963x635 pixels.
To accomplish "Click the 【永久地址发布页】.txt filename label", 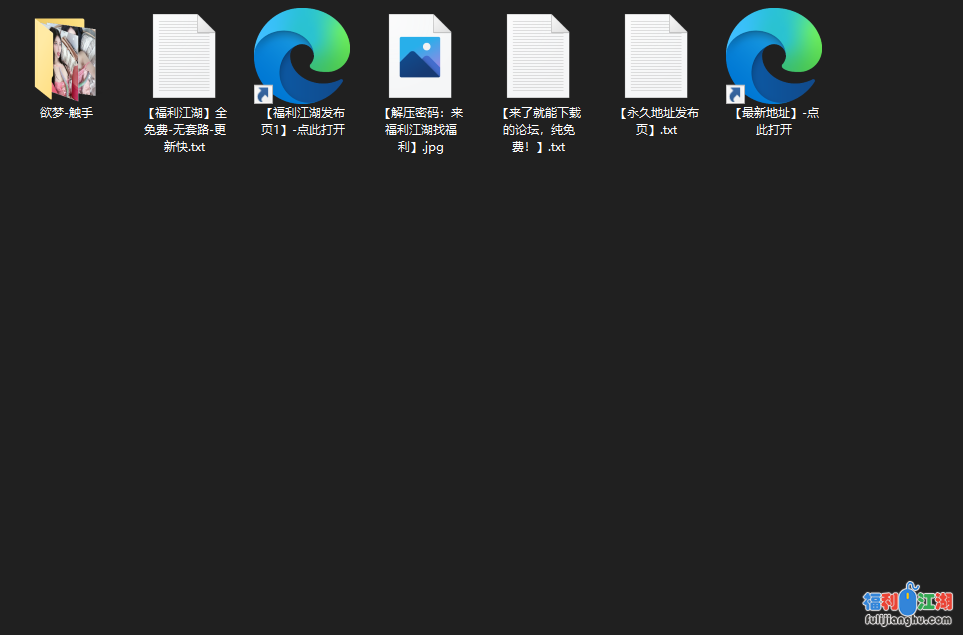I will (656, 121).
